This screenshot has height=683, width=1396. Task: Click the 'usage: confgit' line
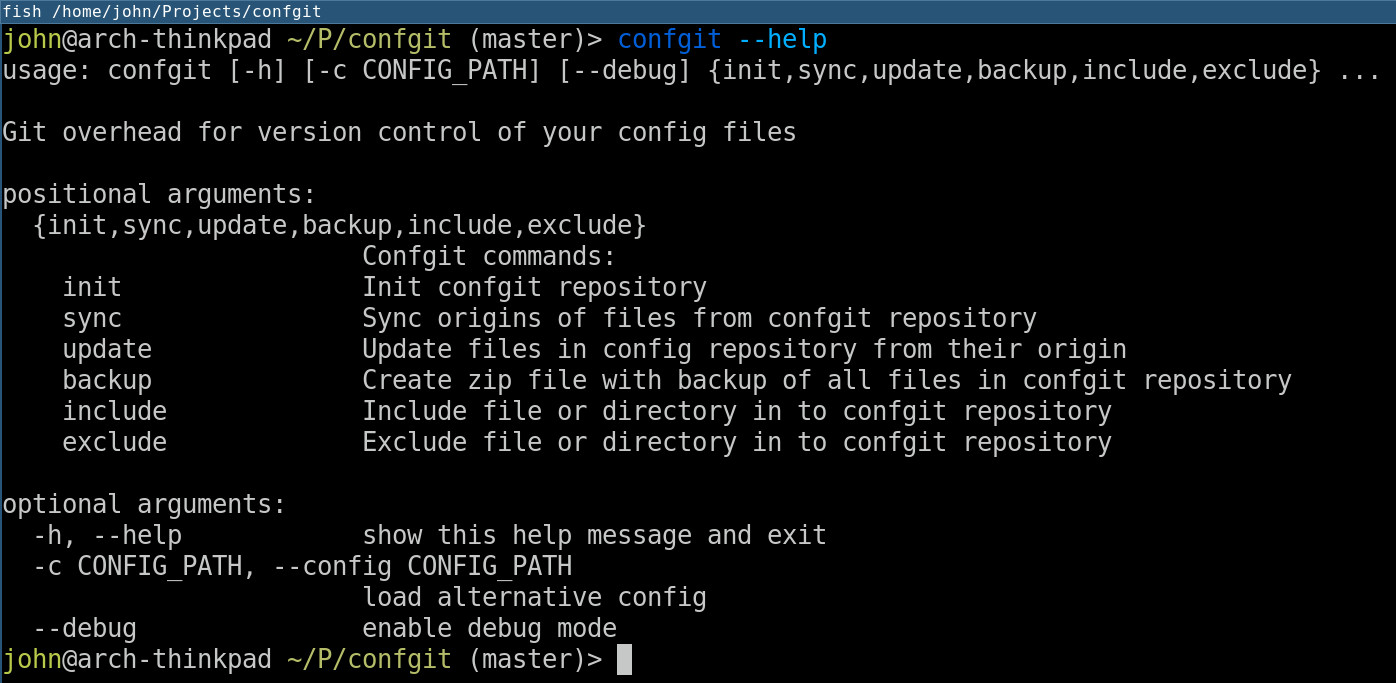click(x=692, y=71)
